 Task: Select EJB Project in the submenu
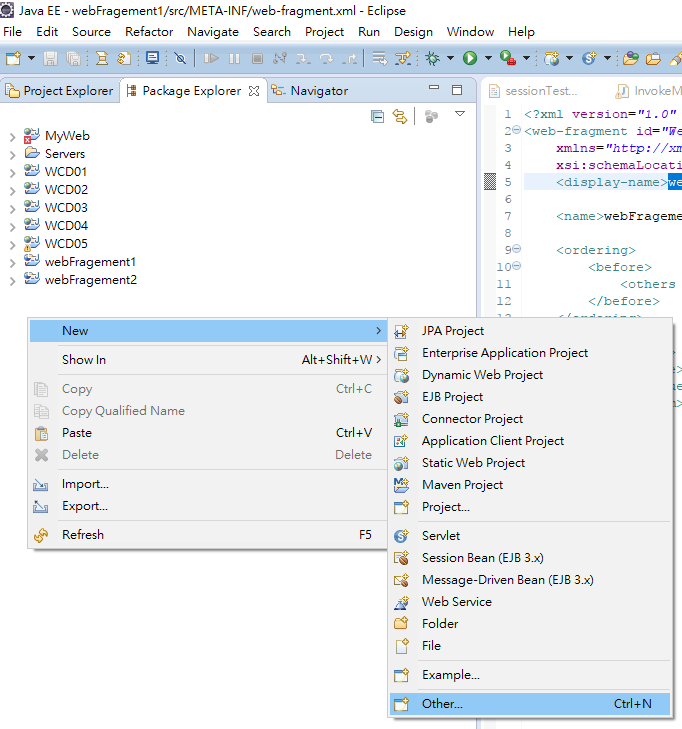pyautogui.click(x=530, y=397)
